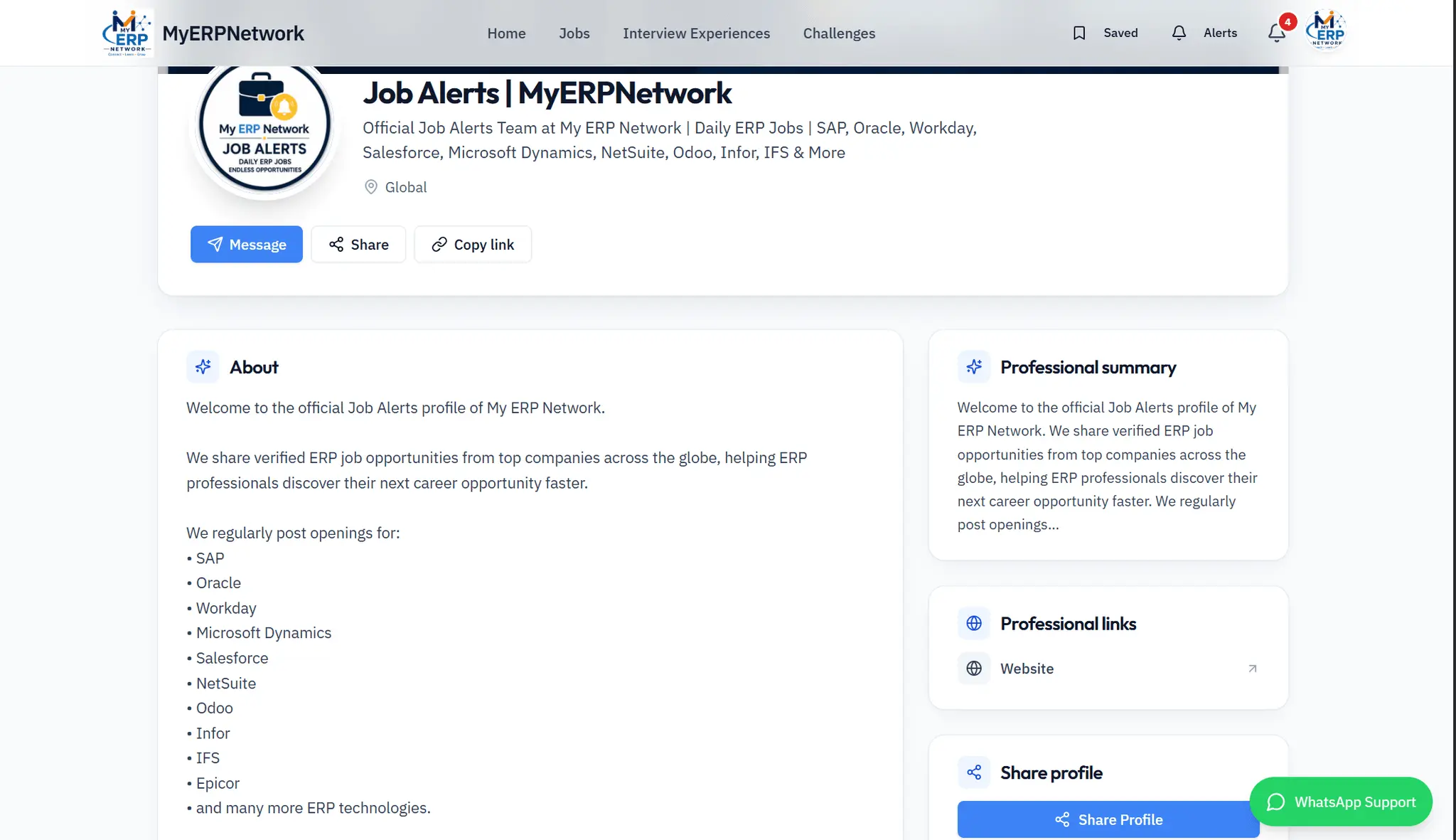The width and height of the screenshot is (1456, 840).
Task: Click the MyERPNetwork brand name
Action: coord(233,33)
